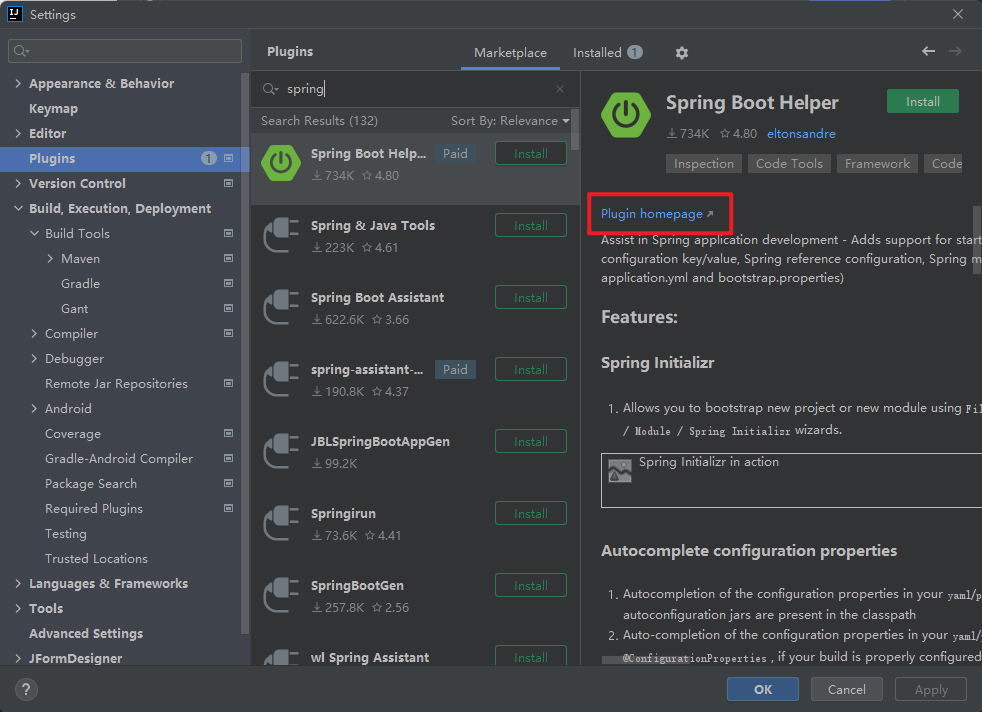
Task: Click project-level icon beside Required Plugins
Action: [x=229, y=508]
